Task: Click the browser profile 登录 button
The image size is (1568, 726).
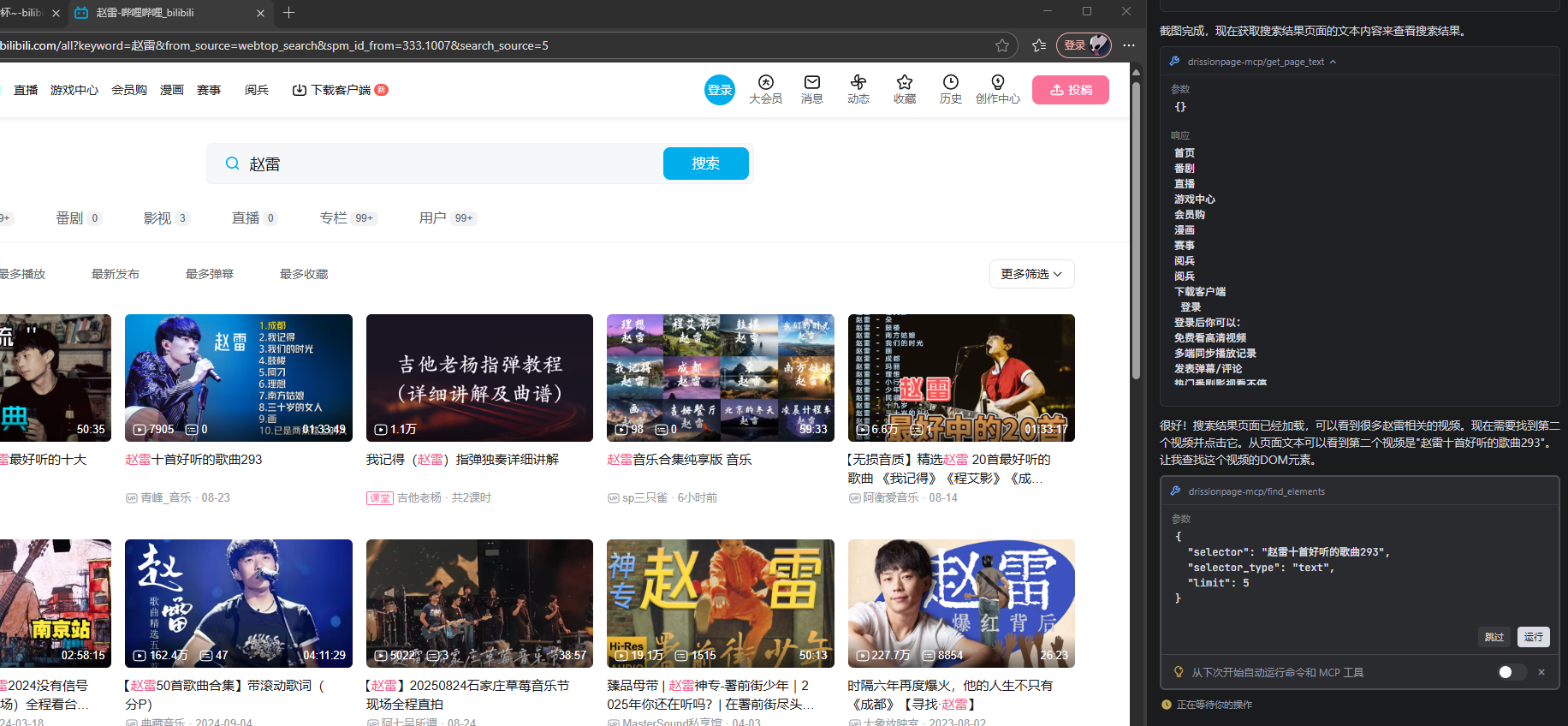Action: click(x=1084, y=45)
